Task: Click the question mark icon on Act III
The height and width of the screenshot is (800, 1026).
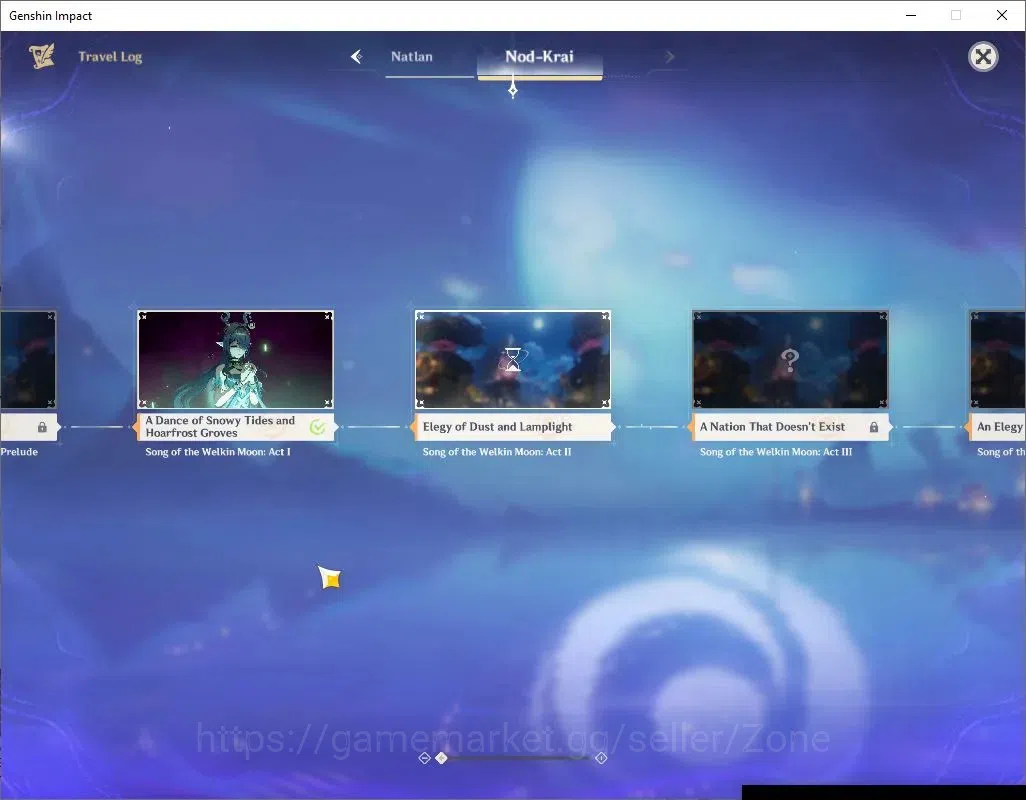Action: (x=790, y=360)
